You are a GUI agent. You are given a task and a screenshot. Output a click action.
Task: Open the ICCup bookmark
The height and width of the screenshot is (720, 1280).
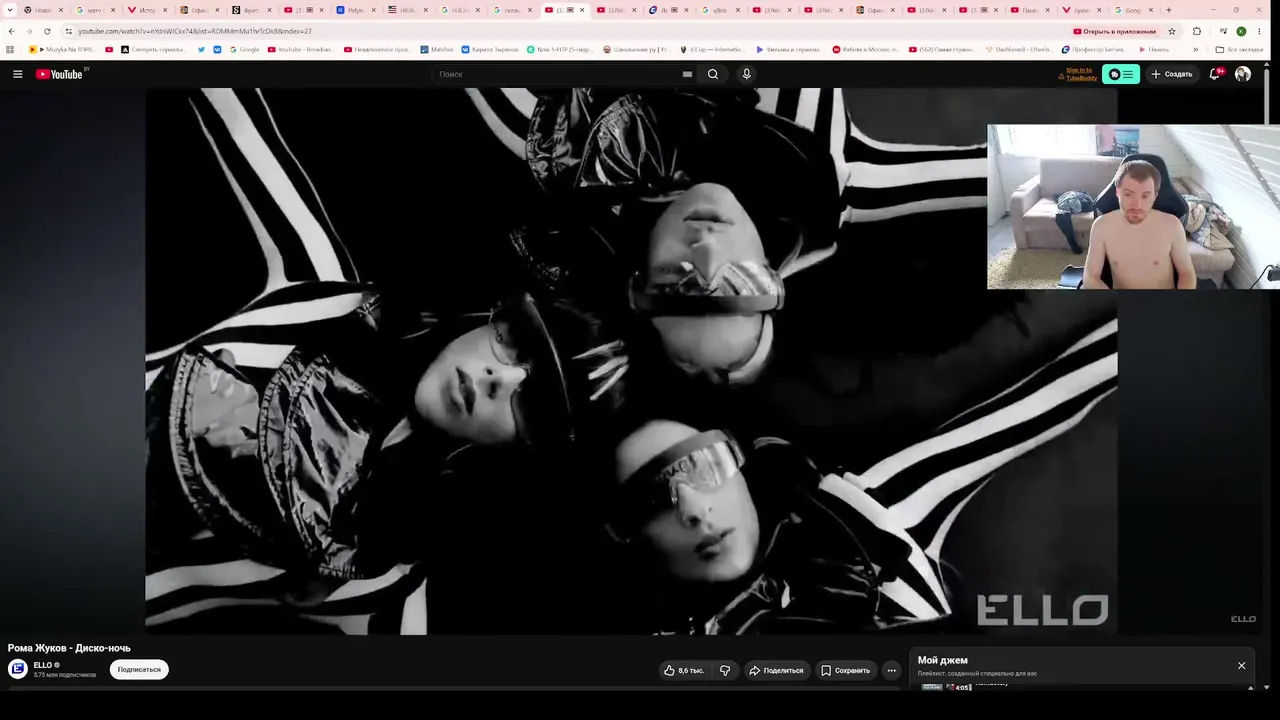pyautogui.click(x=712, y=49)
